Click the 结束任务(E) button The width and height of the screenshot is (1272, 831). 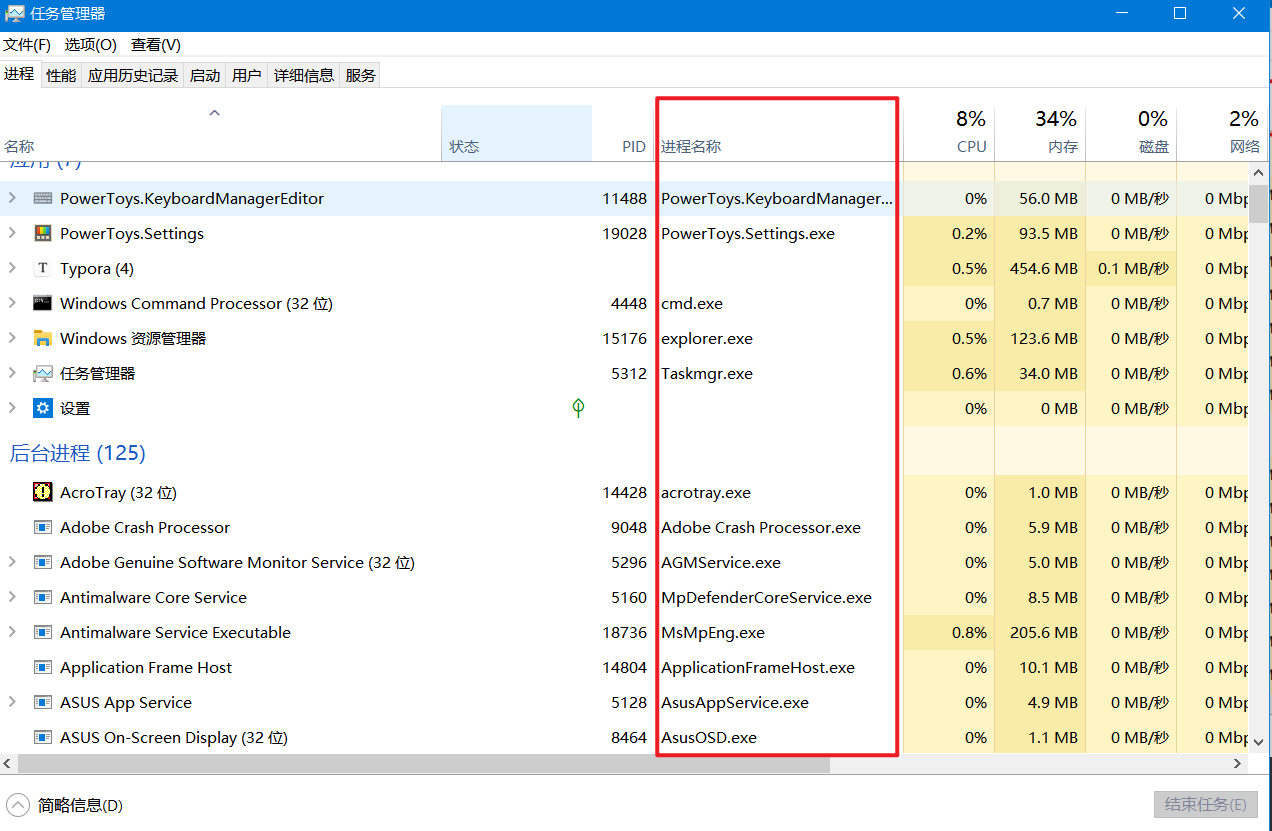click(1205, 805)
